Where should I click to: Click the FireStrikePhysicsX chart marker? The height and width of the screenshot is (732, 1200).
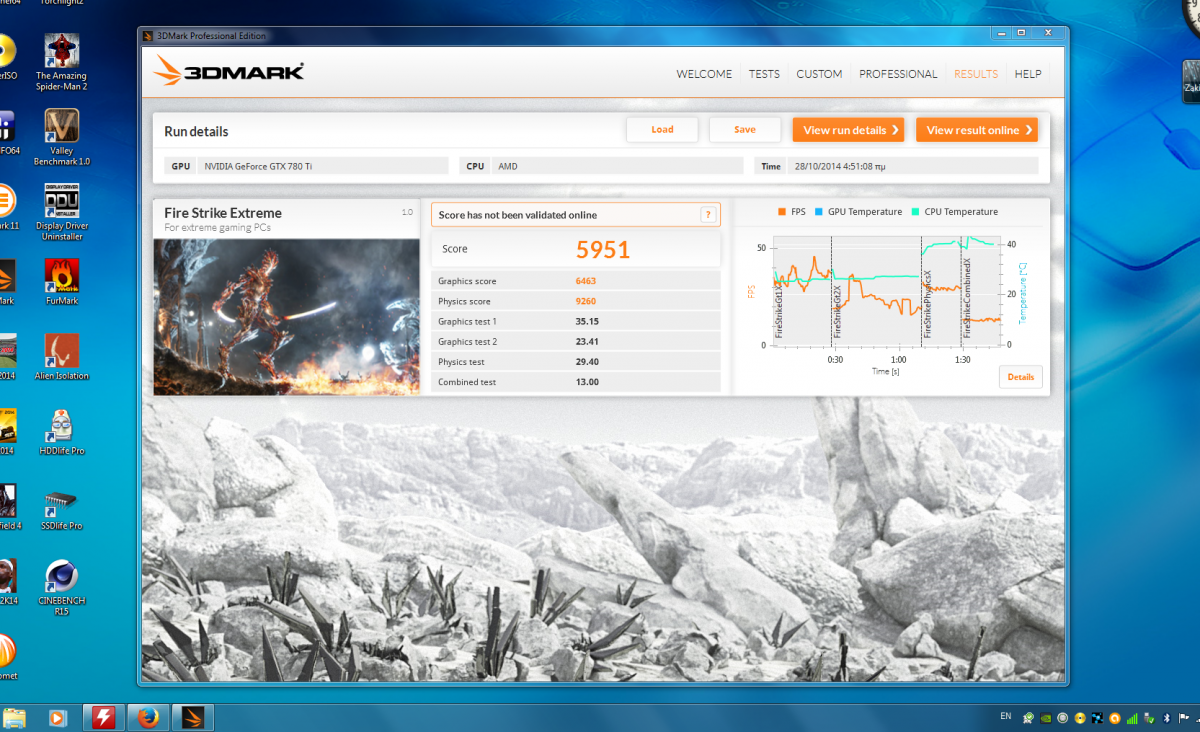(x=927, y=303)
